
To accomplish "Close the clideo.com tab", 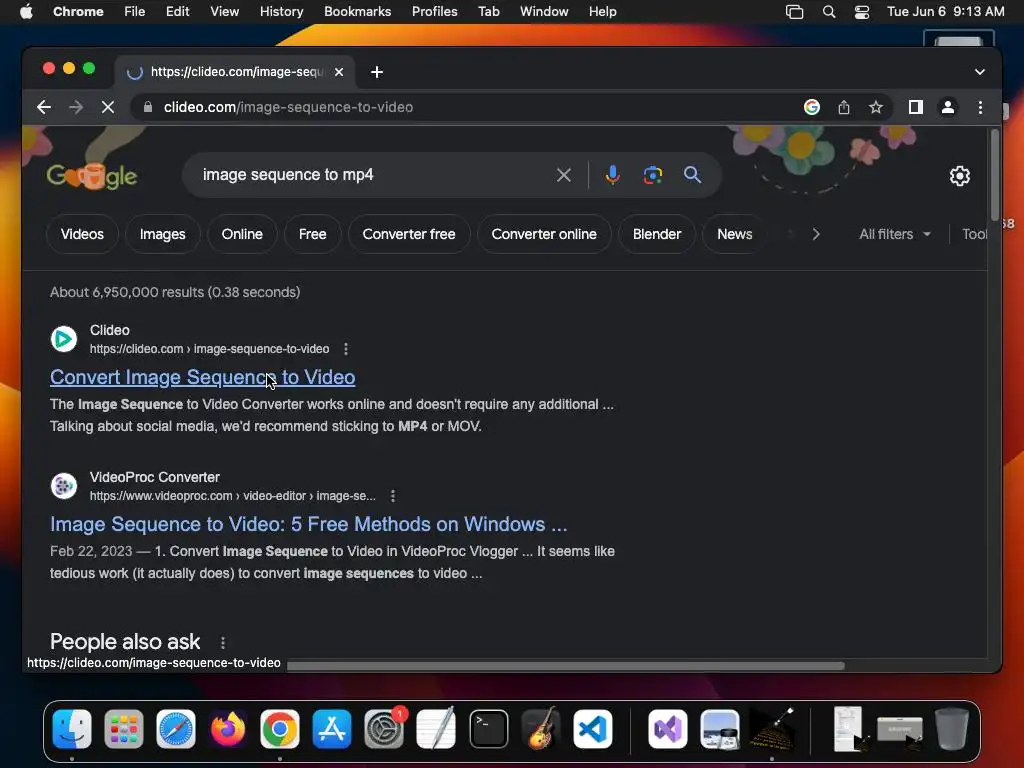I will tap(339, 72).
